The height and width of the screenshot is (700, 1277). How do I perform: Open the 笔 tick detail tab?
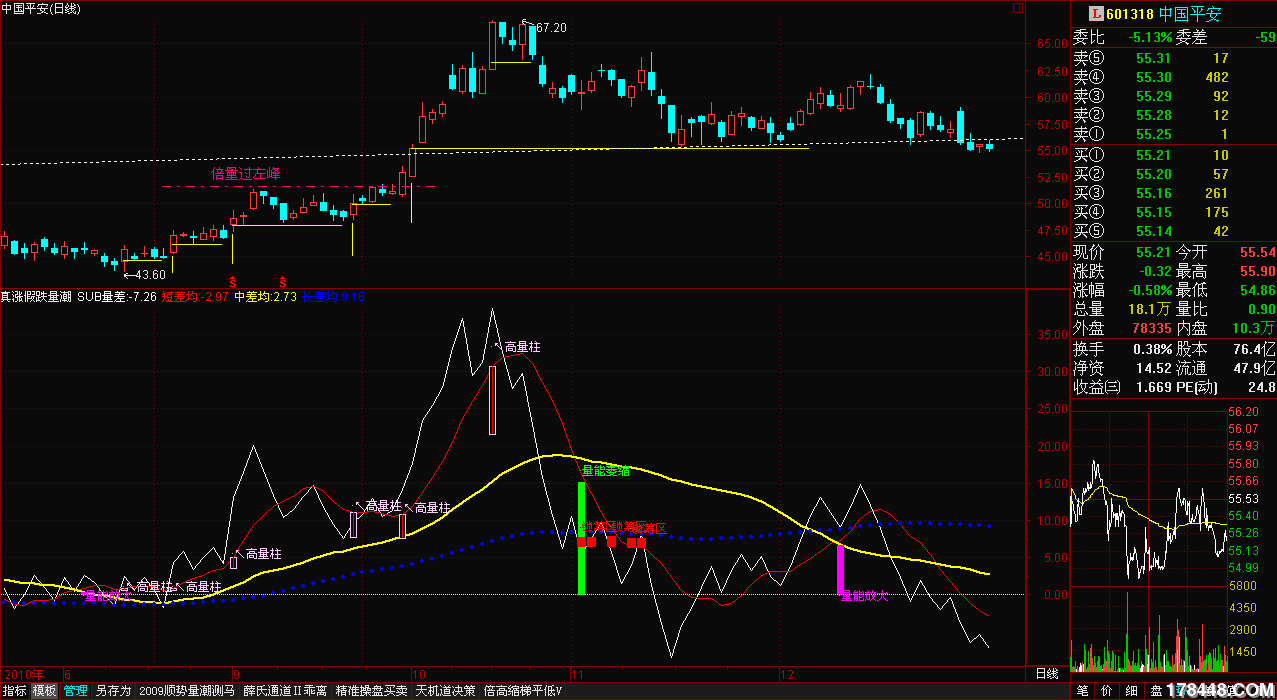coord(1082,690)
